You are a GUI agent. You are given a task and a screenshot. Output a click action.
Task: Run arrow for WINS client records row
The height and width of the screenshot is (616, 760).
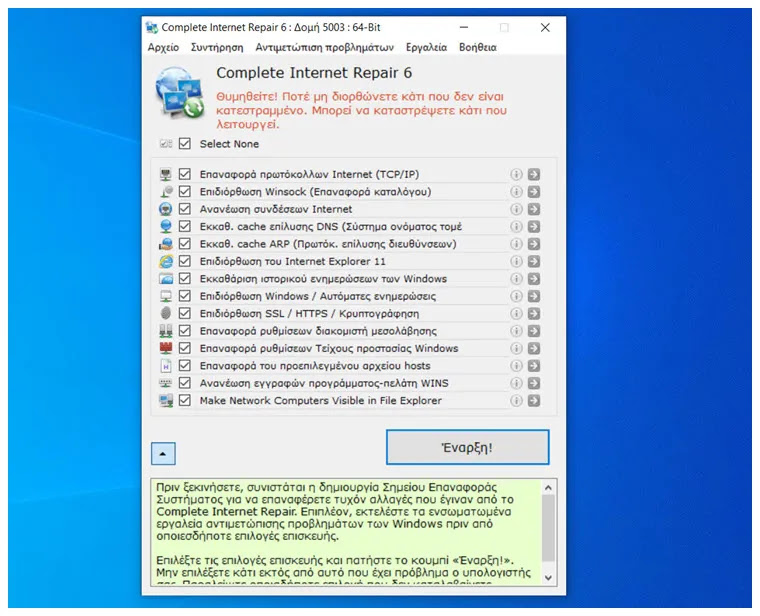(534, 383)
